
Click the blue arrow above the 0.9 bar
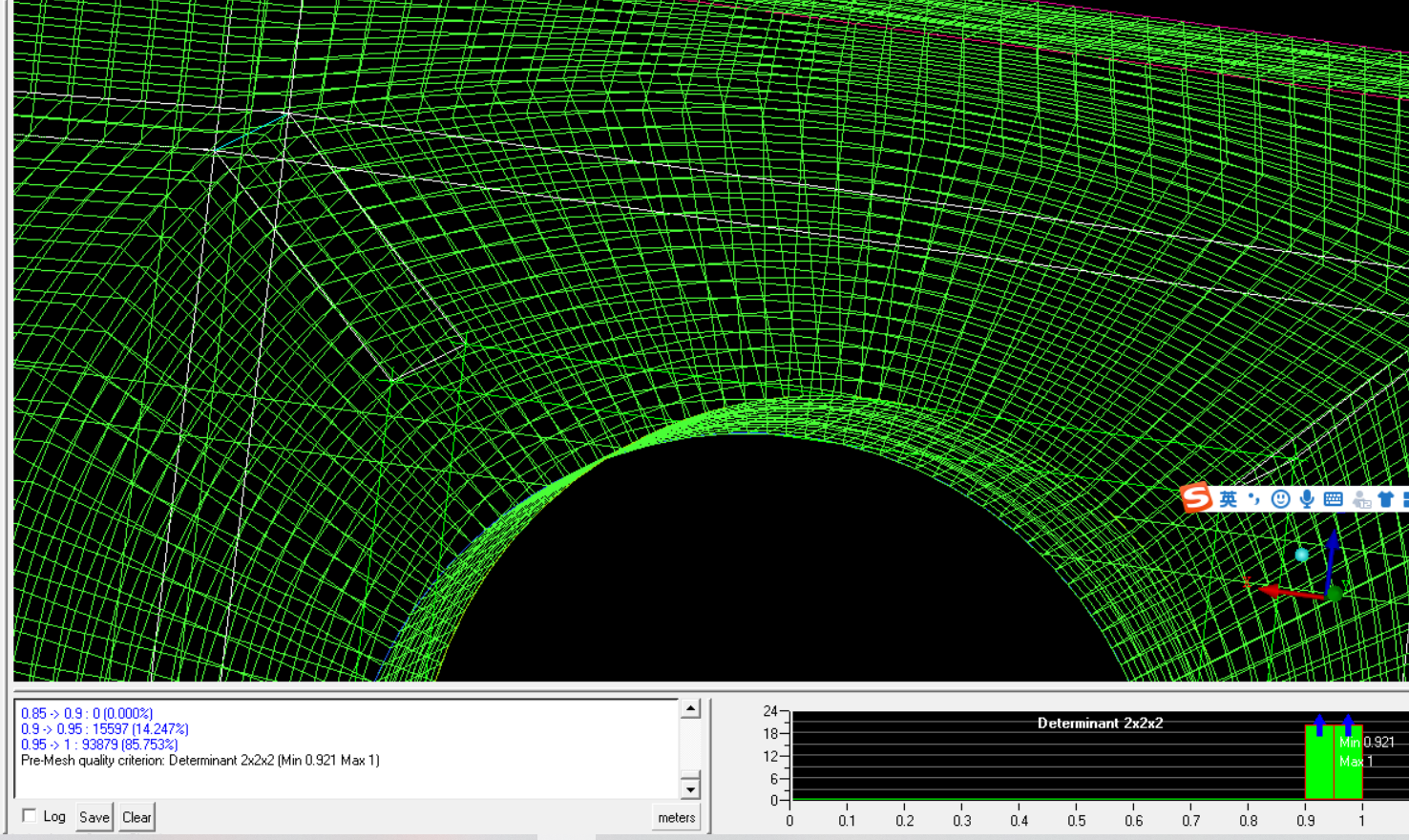pyautogui.click(x=1319, y=724)
